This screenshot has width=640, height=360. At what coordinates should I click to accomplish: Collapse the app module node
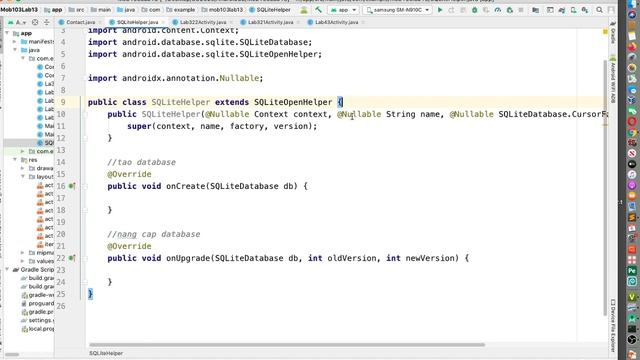point(7,33)
